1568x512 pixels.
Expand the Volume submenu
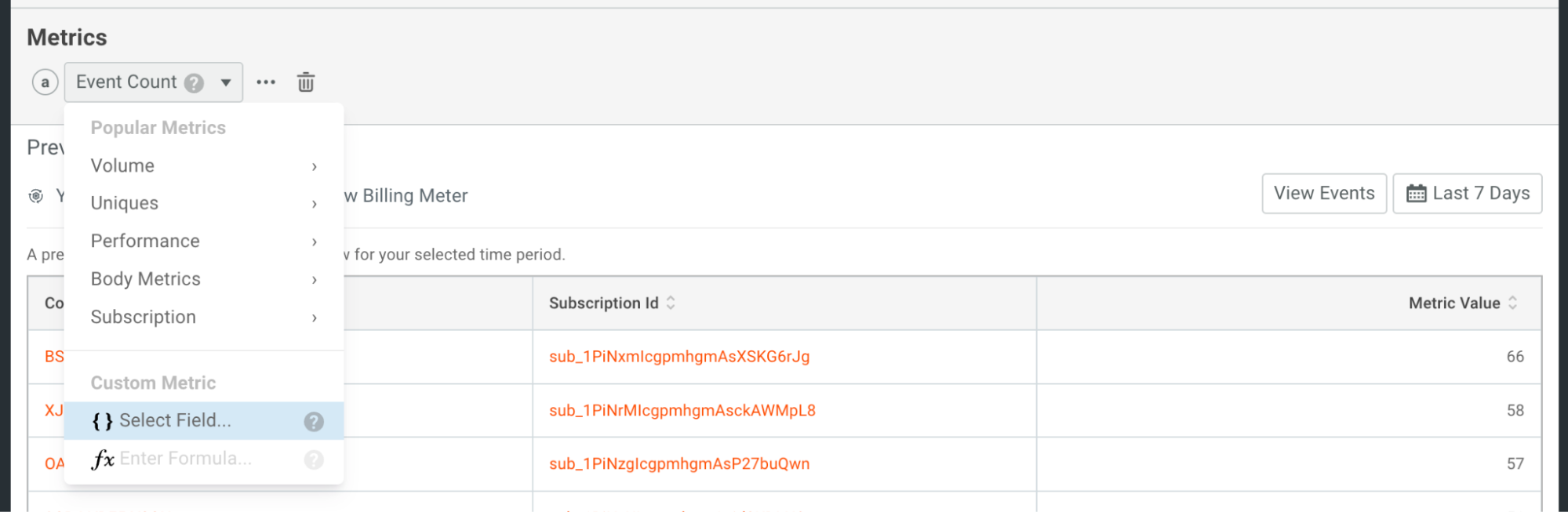coord(203,166)
